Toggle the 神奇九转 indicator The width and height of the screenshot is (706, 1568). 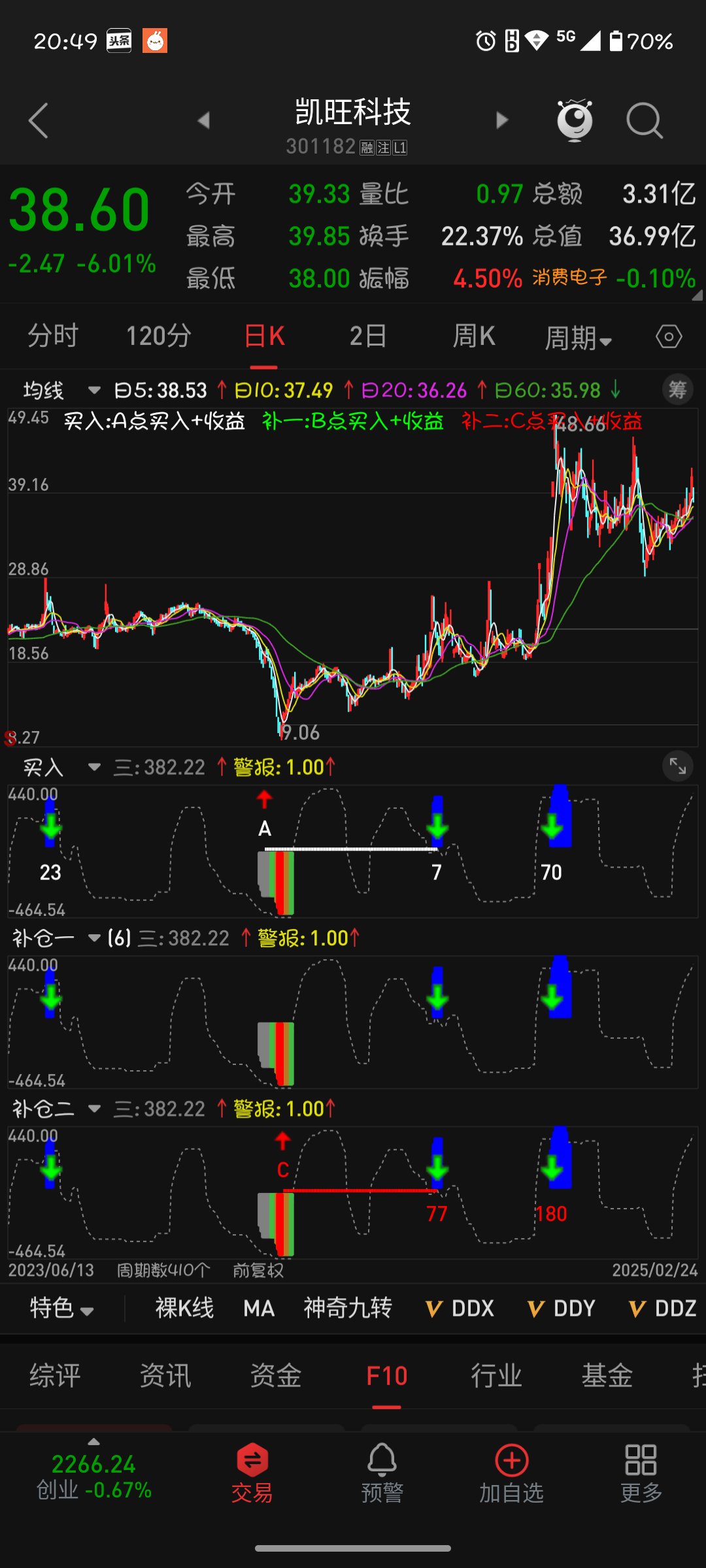tap(348, 1309)
